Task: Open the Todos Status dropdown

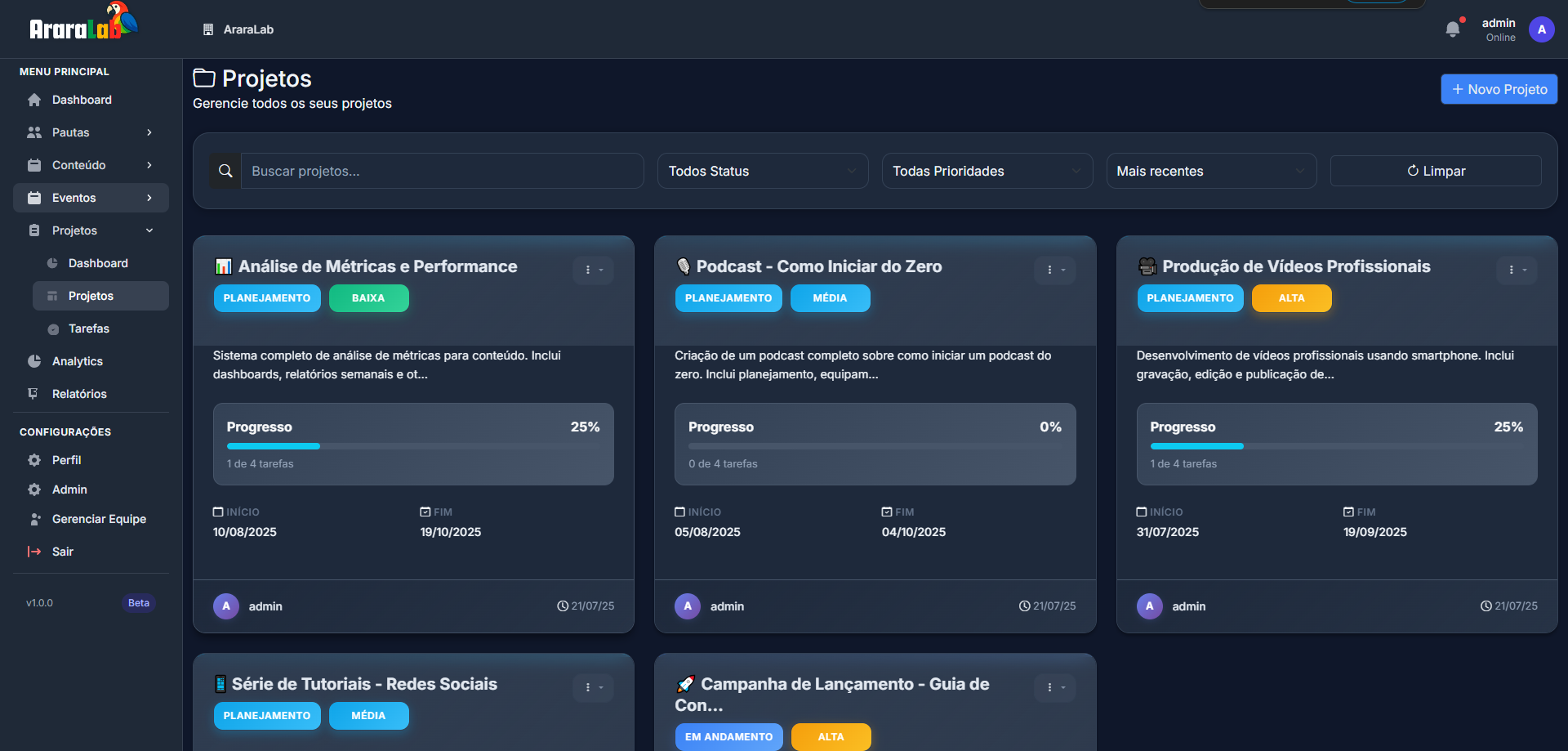Action: pos(763,171)
